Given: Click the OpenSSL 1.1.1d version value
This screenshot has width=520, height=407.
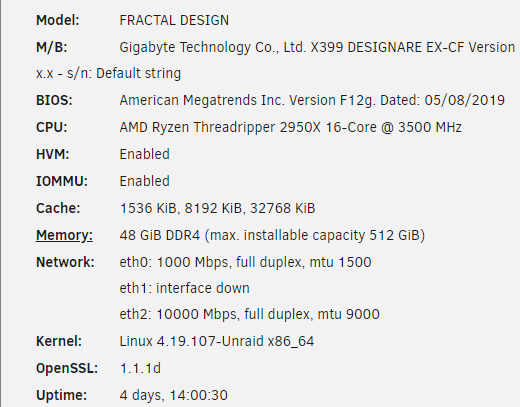Looking at the screenshot, I should pos(140,368).
